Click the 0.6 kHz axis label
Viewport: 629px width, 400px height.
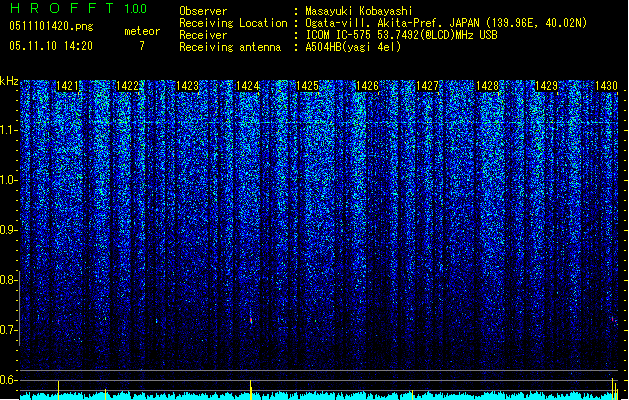(x=8, y=380)
